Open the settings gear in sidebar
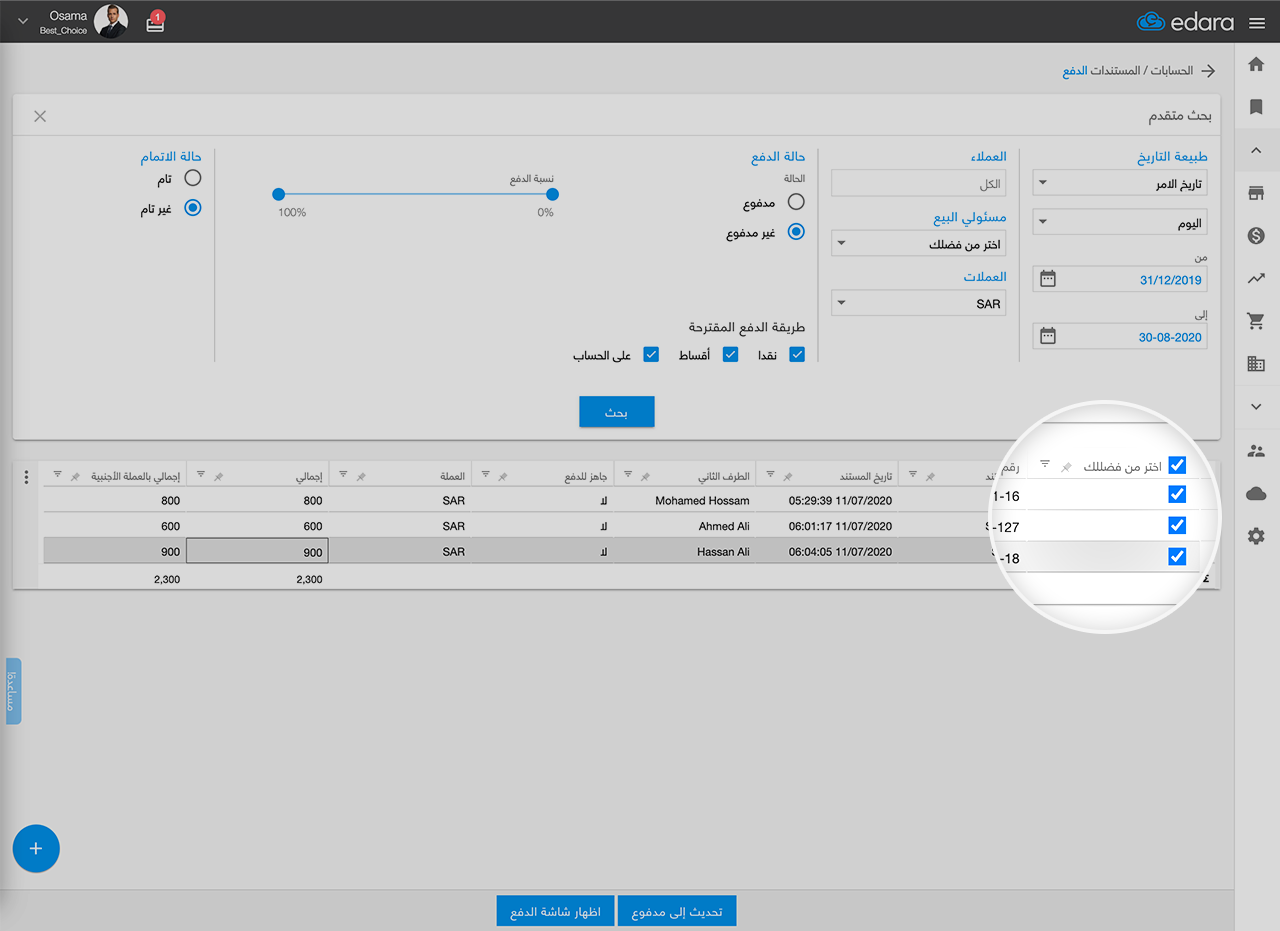The image size is (1280, 931). click(1256, 537)
